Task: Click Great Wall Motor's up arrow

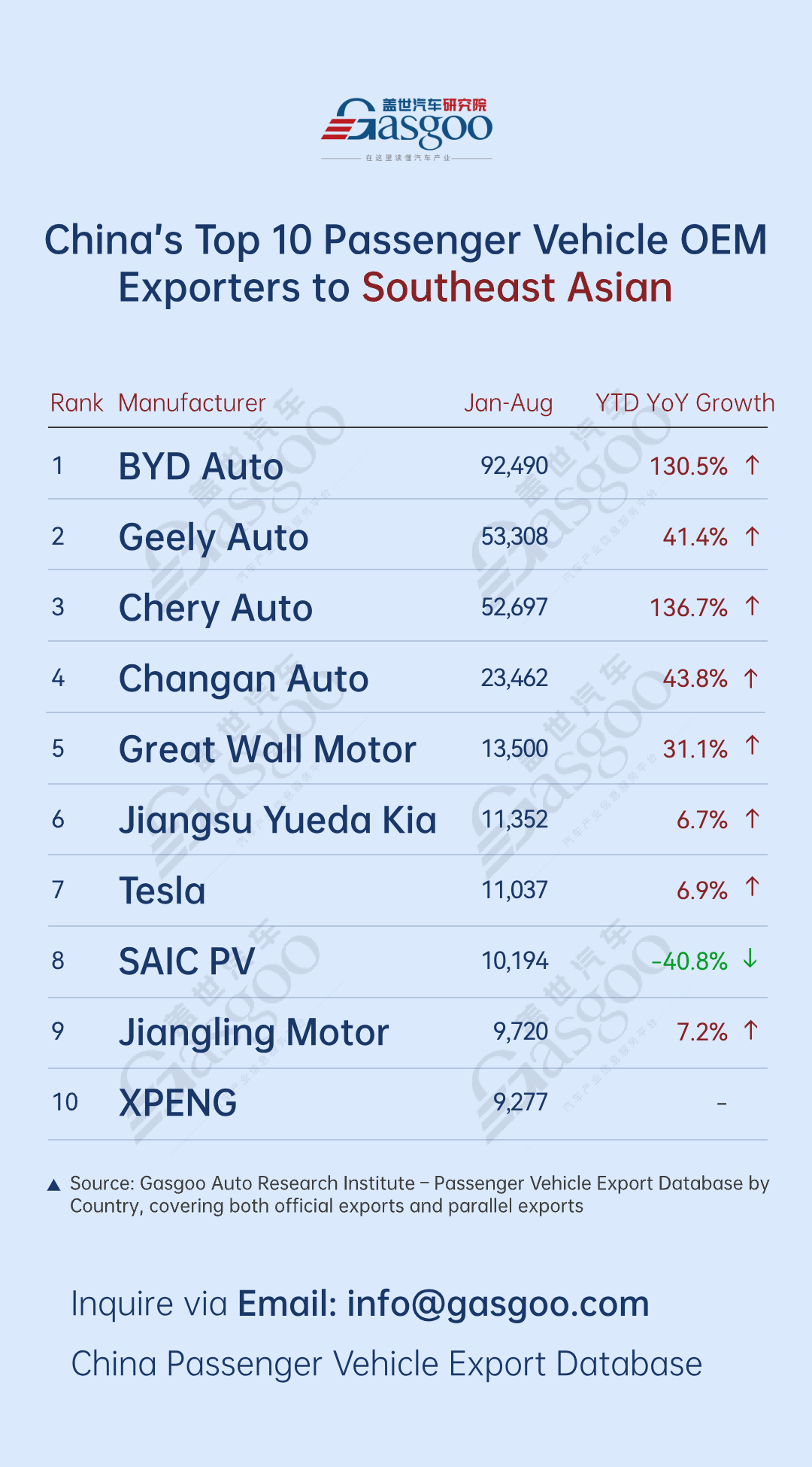Action: pyautogui.click(x=752, y=746)
